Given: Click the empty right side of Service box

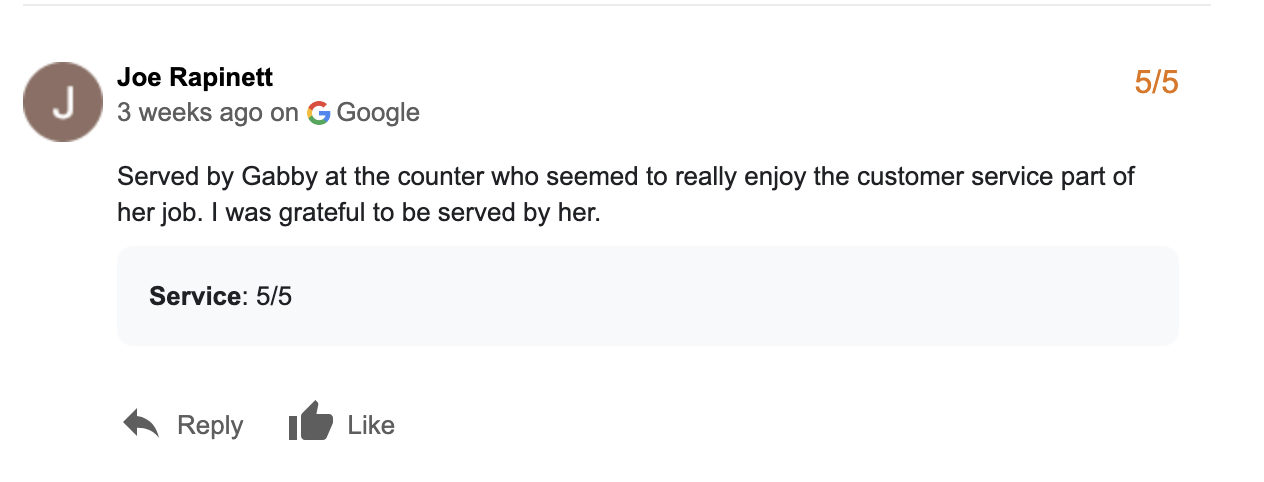Looking at the screenshot, I should [x=800, y=296].
